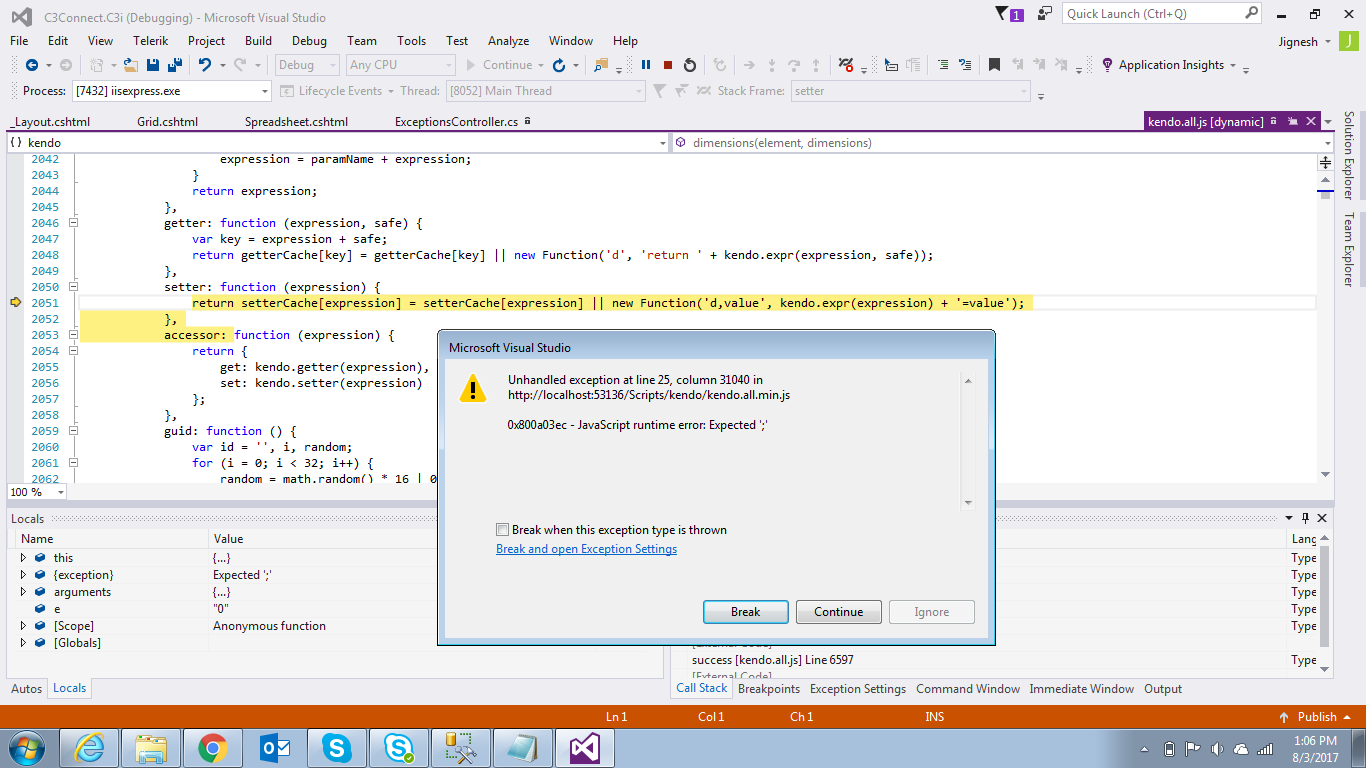Click the Open File folder icon
The height and width of the screenshot is (768, 1366).
point(132,65)
